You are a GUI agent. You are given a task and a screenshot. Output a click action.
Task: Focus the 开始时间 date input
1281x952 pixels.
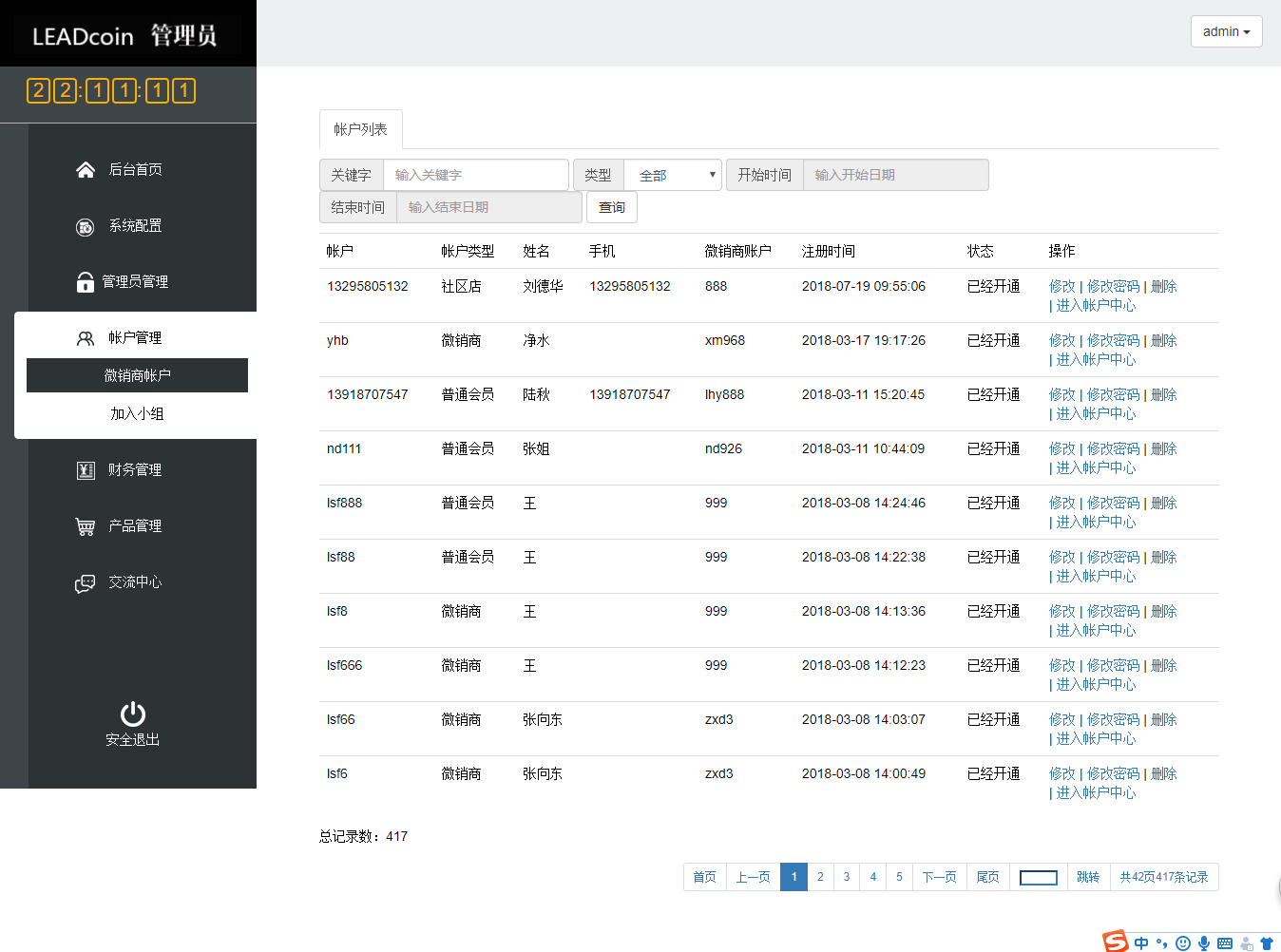pos(896,175)
